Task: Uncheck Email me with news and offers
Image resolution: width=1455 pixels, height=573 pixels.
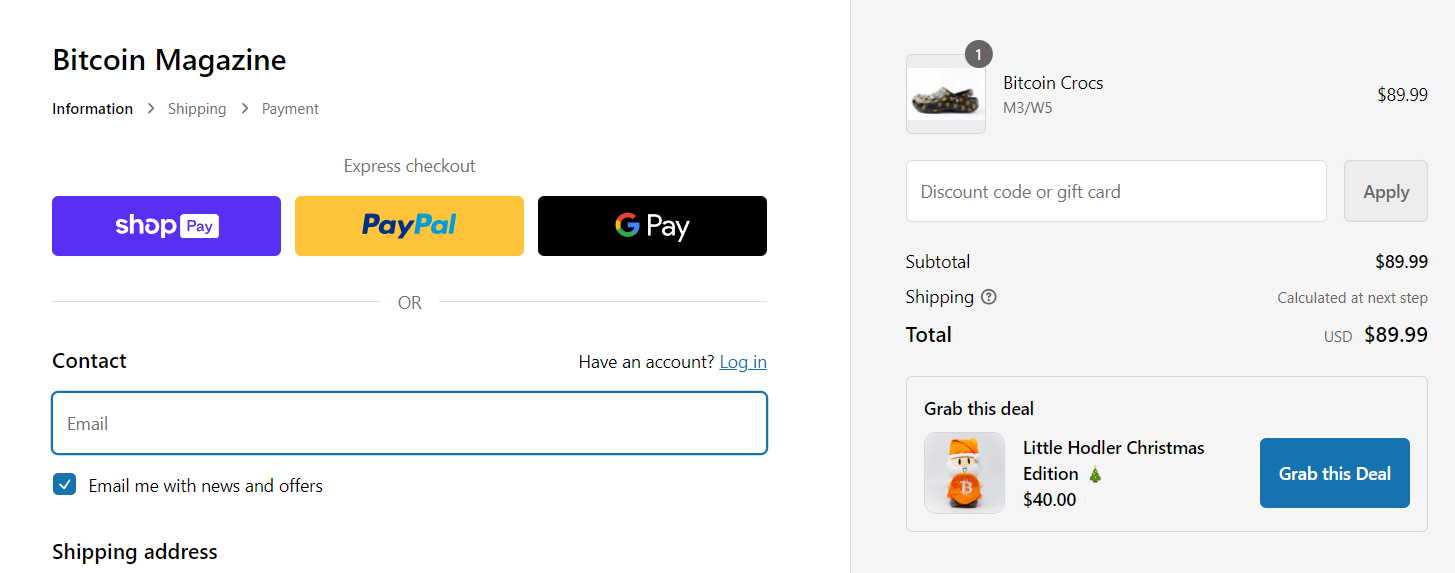Action: pos(65,485)
